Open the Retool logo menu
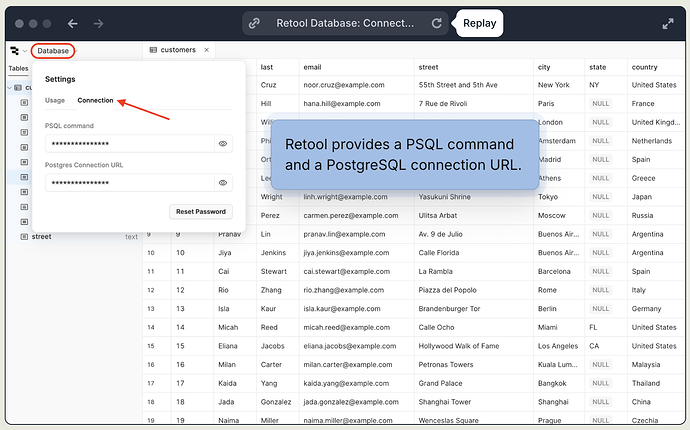 (15, 51)
